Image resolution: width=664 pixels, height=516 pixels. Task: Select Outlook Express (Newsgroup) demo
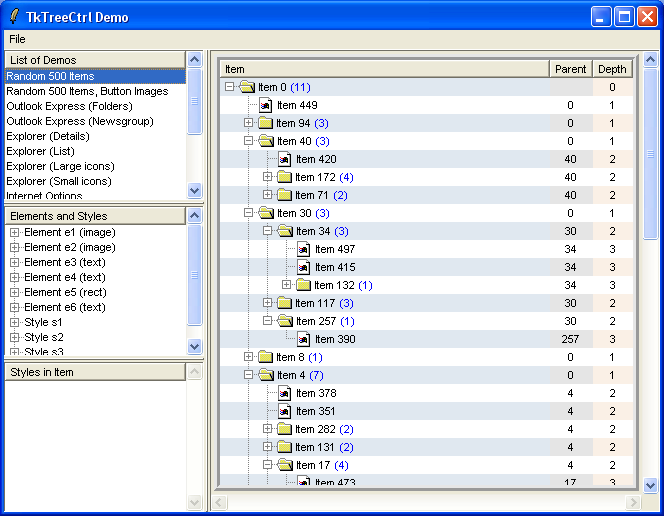(x=95, y=121)
